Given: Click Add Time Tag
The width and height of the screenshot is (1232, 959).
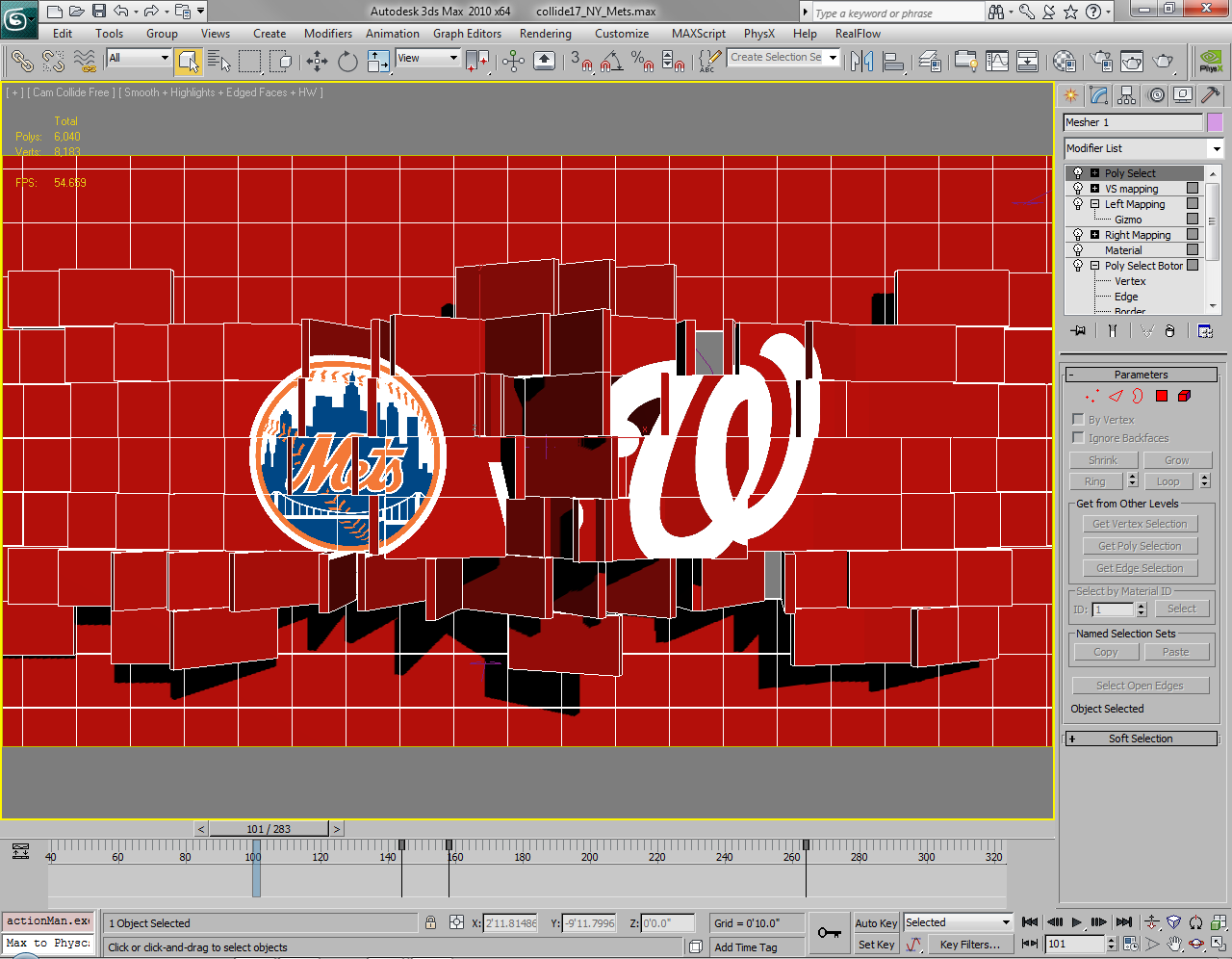Looking at the screenshot, I should coord(746,947).
